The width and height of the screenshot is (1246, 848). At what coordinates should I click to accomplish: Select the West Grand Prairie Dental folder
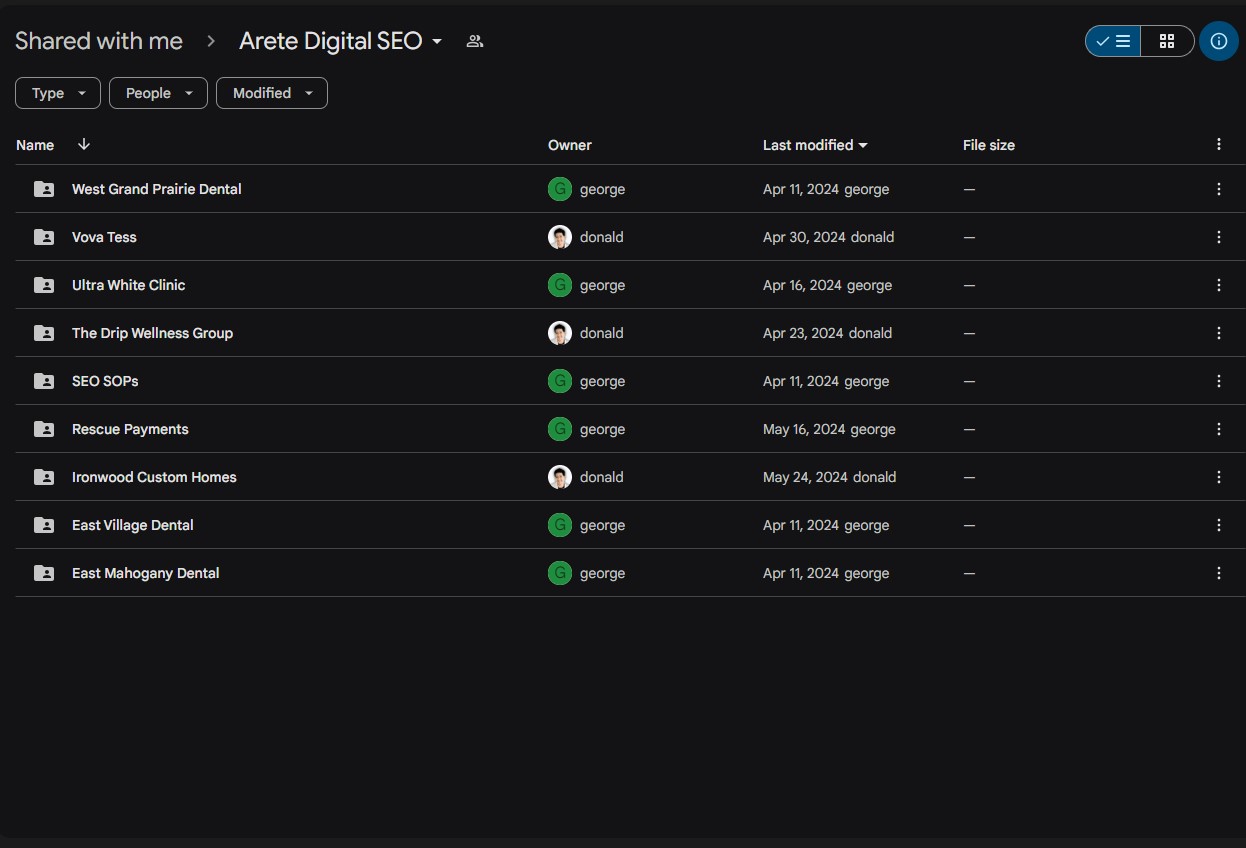[x=157, y=189]
